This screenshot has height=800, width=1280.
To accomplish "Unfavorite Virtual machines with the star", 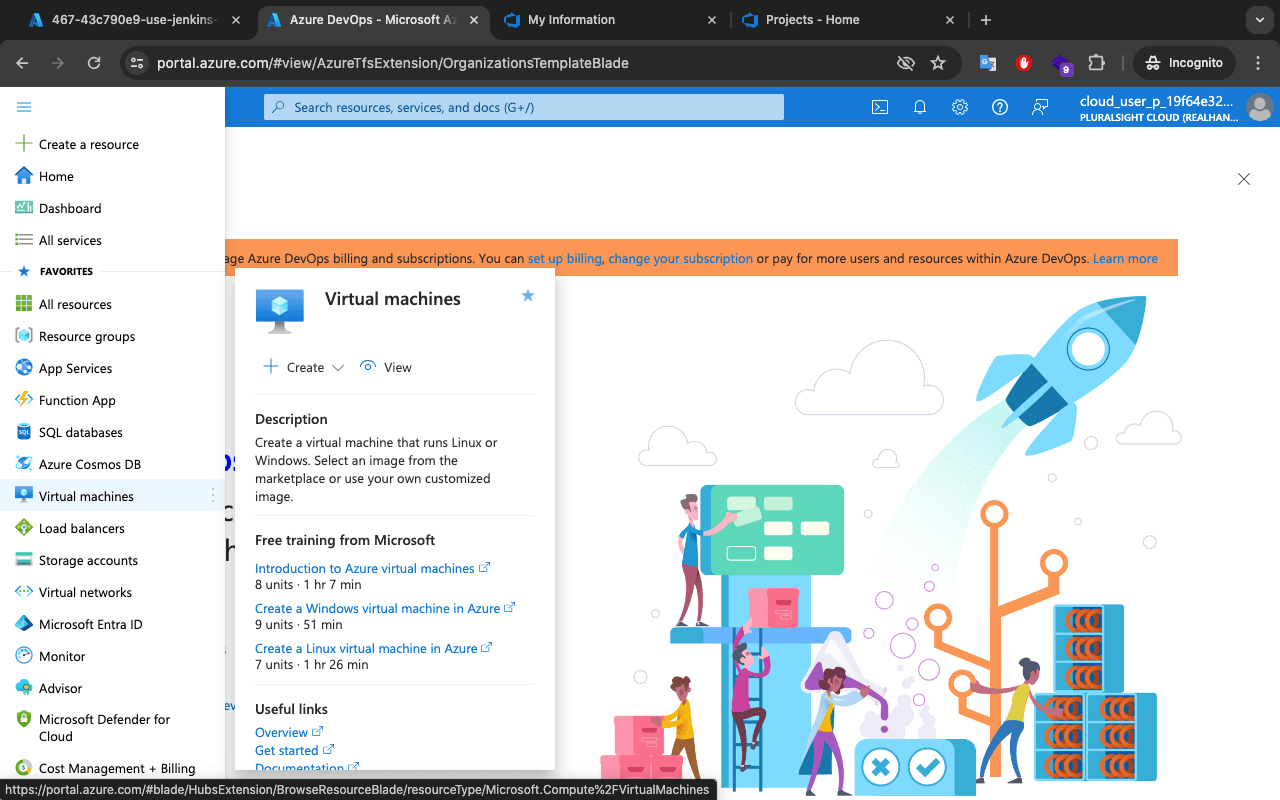I will pyautogui.click(x=528, y=296).
